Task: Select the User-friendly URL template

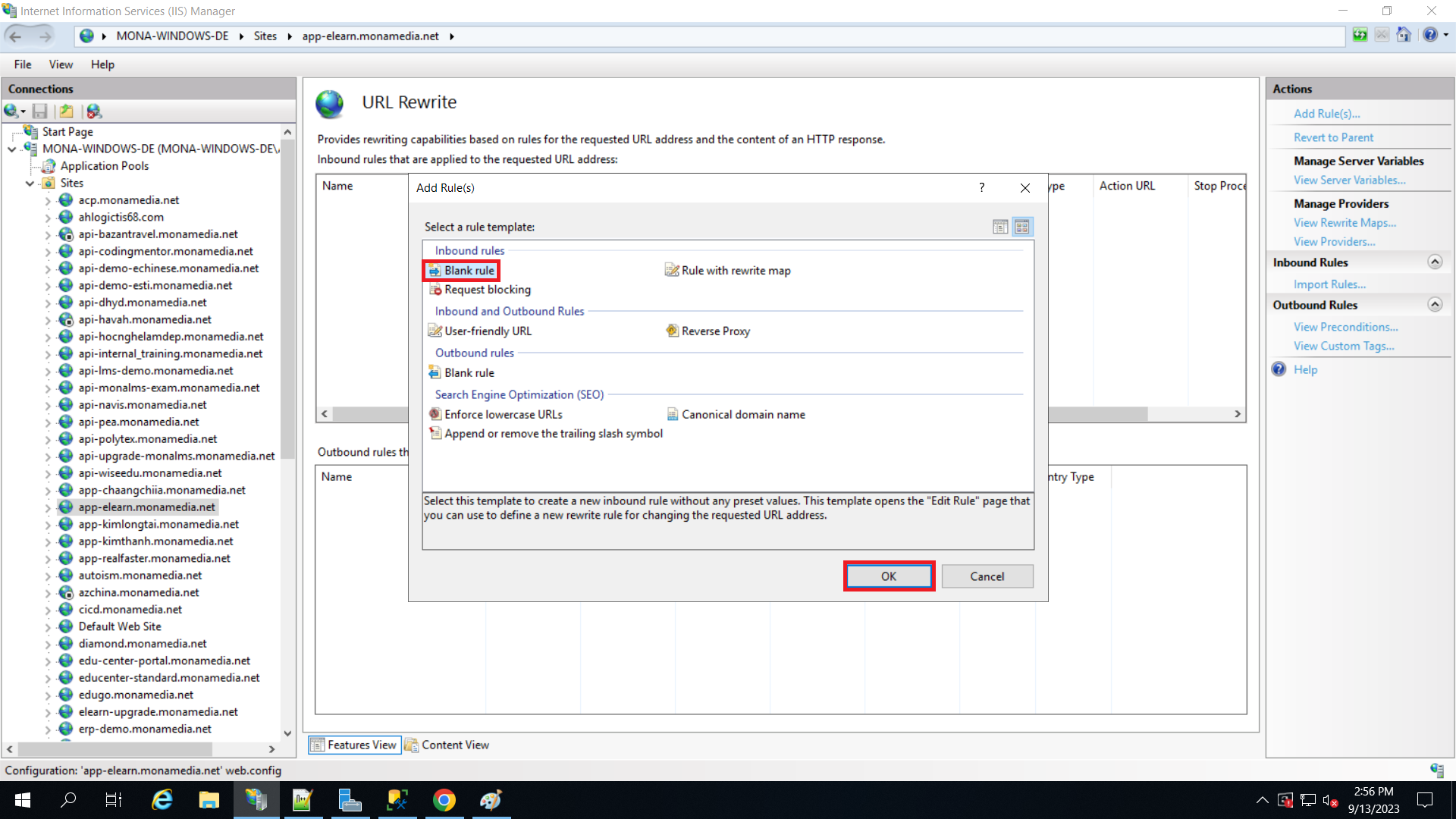Action: click(x=480, y=331)
